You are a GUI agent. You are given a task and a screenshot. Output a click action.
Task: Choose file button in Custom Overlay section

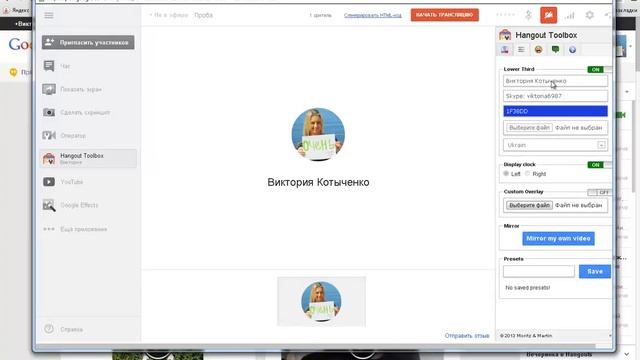pyautogui.click(x=529, y=205)
